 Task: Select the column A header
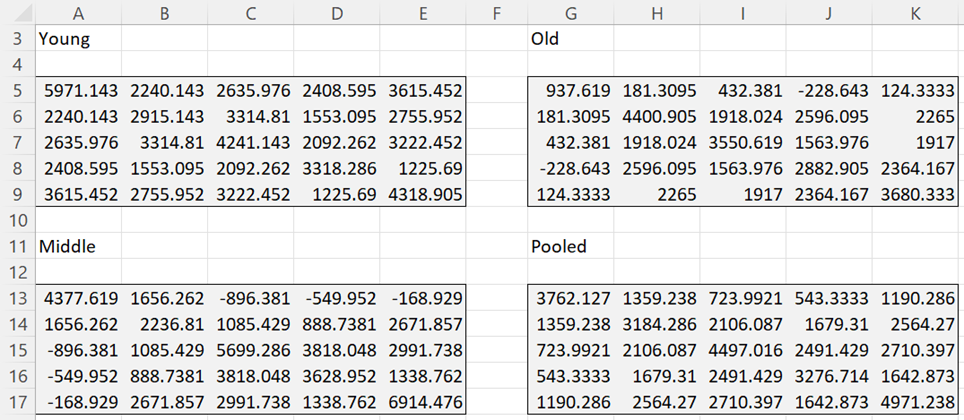click(77, 11)
